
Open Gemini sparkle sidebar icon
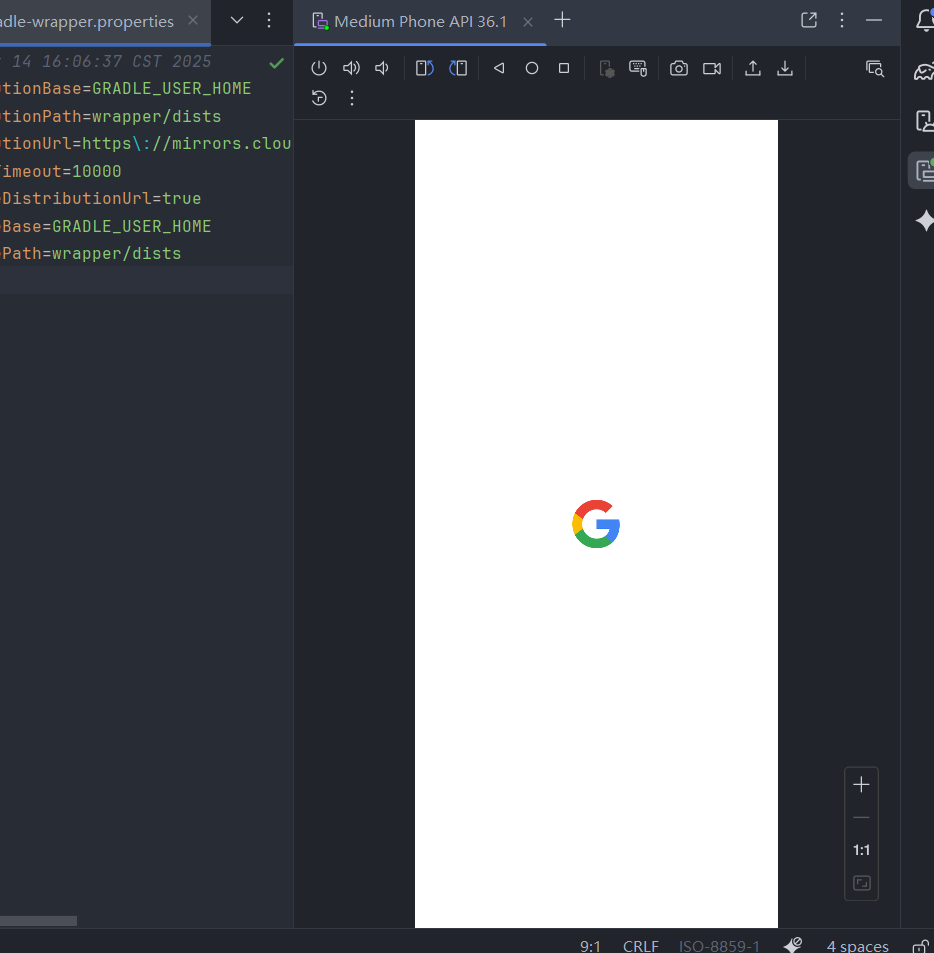(925, 220)
